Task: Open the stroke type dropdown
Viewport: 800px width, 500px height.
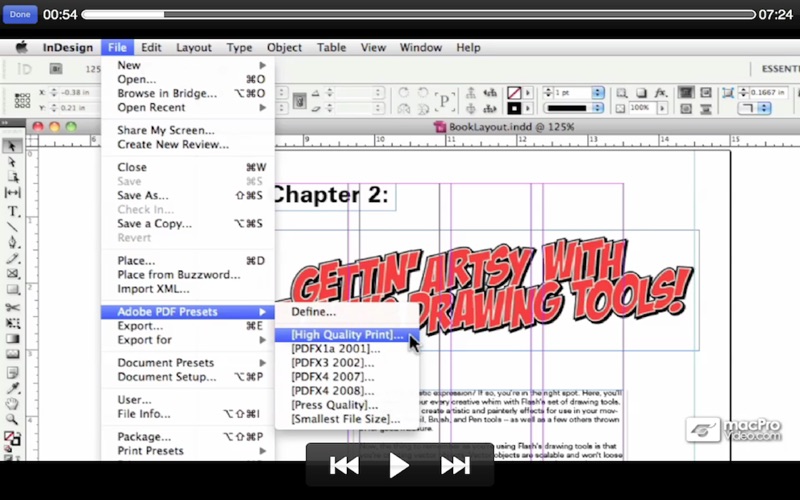Action: 597,108
